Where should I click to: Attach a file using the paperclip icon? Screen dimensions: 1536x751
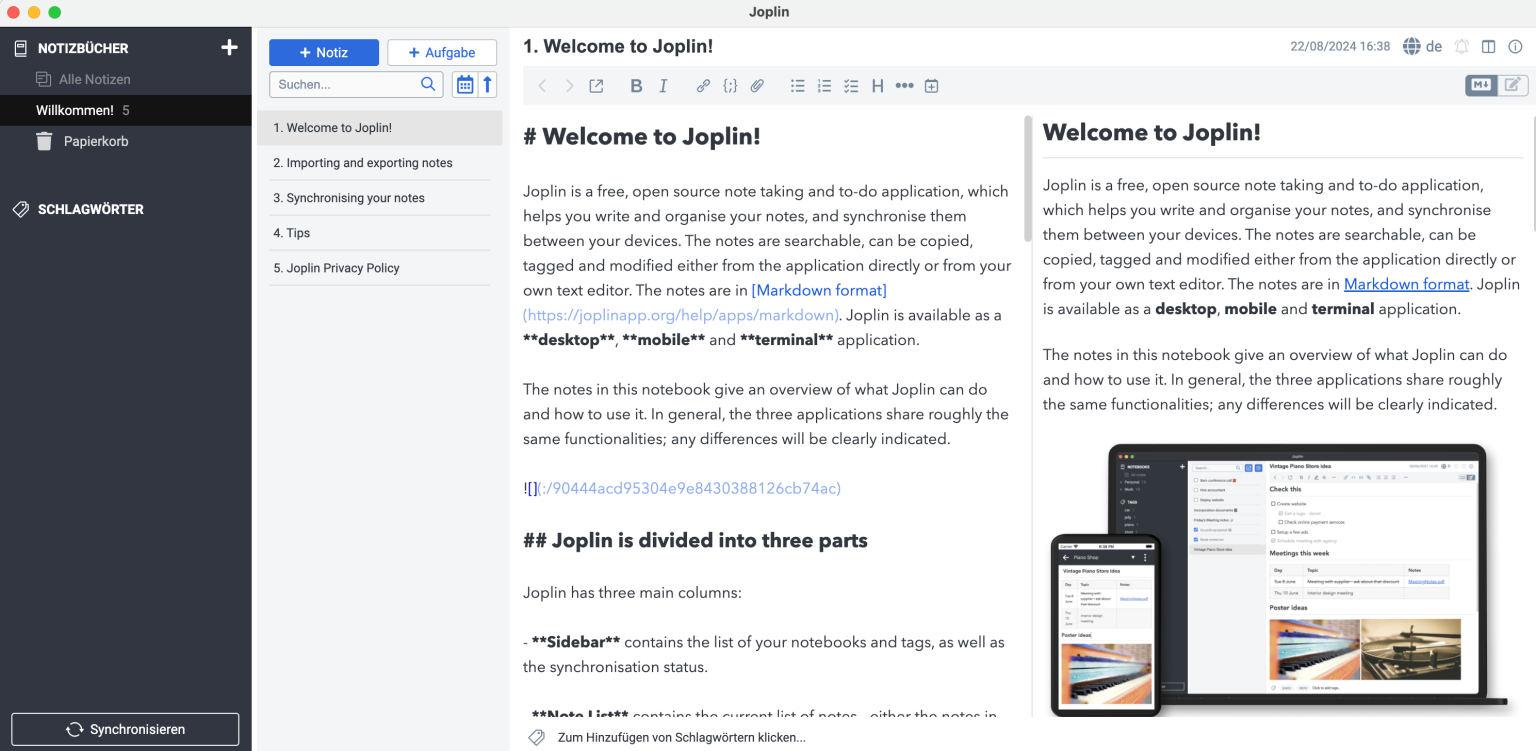757,86
